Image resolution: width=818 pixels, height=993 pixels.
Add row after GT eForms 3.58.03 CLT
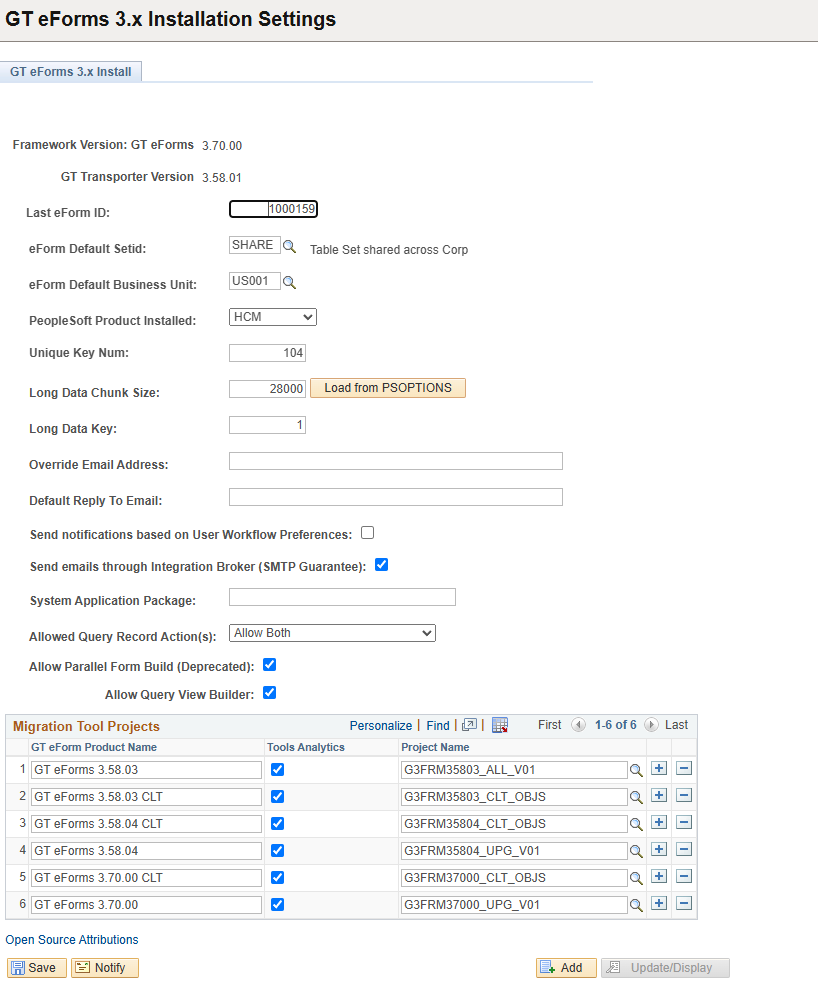[659, 795]
